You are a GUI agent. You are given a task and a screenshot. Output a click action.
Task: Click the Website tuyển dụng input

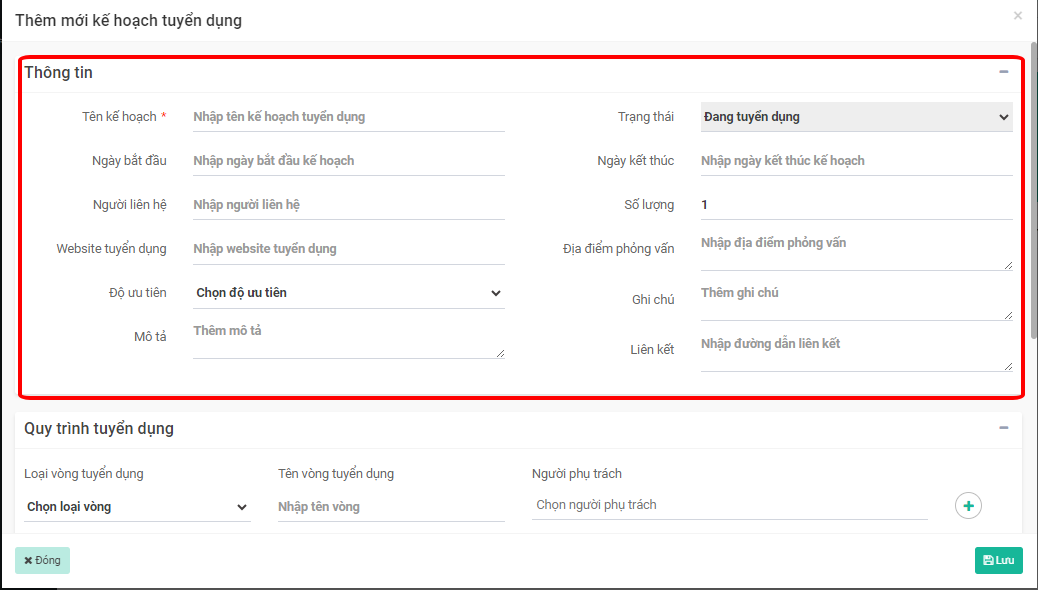pyautogui.click(x=348, y=249)
